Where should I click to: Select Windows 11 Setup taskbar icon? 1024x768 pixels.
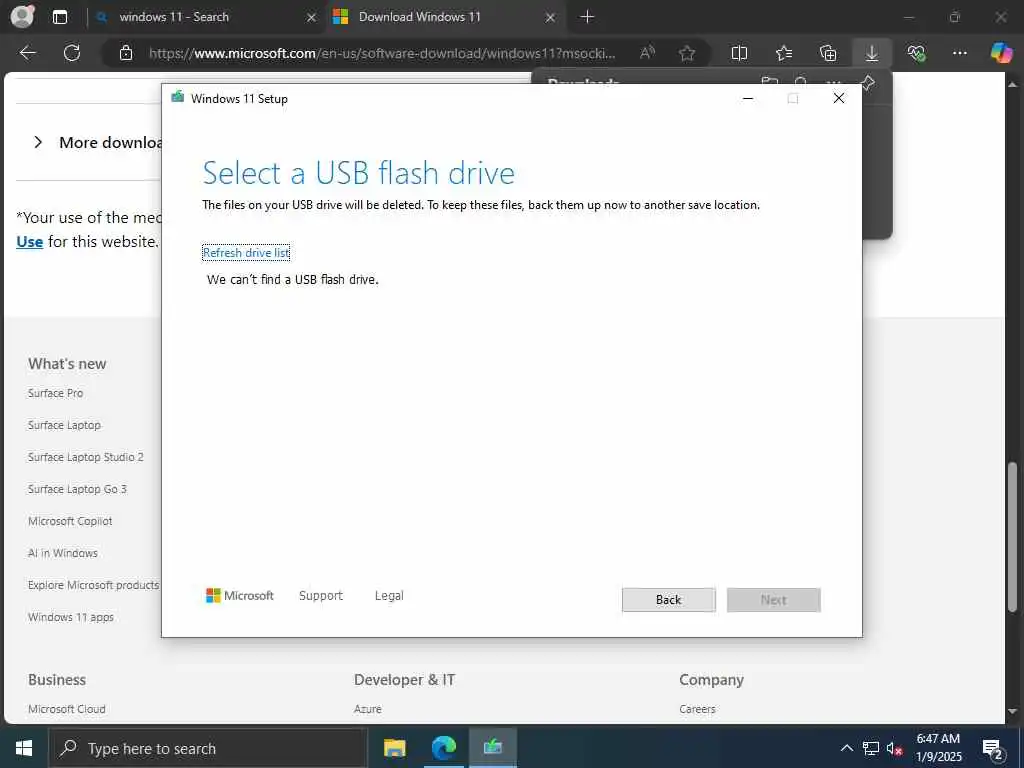[x=493, y=748]
